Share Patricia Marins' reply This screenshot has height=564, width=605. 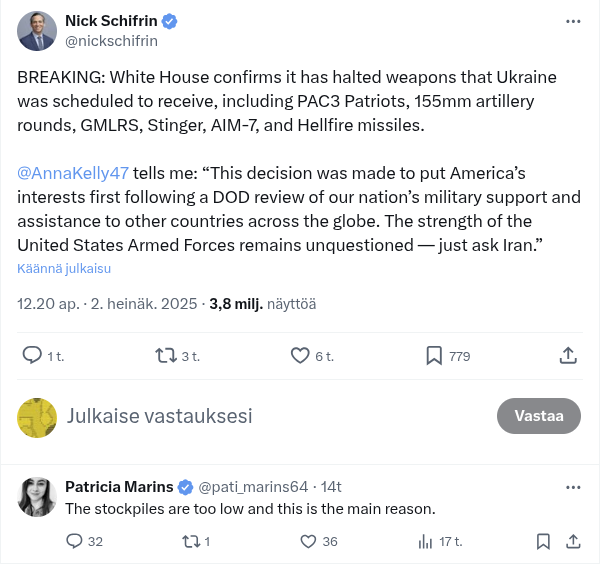coord(573,541)
